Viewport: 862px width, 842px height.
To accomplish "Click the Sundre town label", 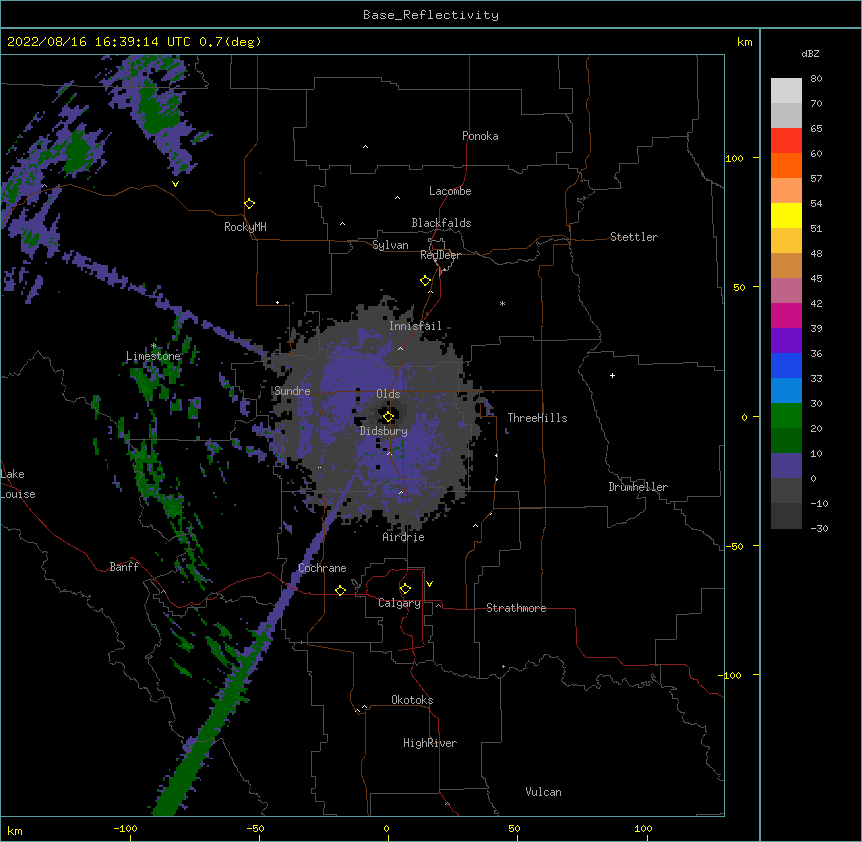I will pos(292,391).
